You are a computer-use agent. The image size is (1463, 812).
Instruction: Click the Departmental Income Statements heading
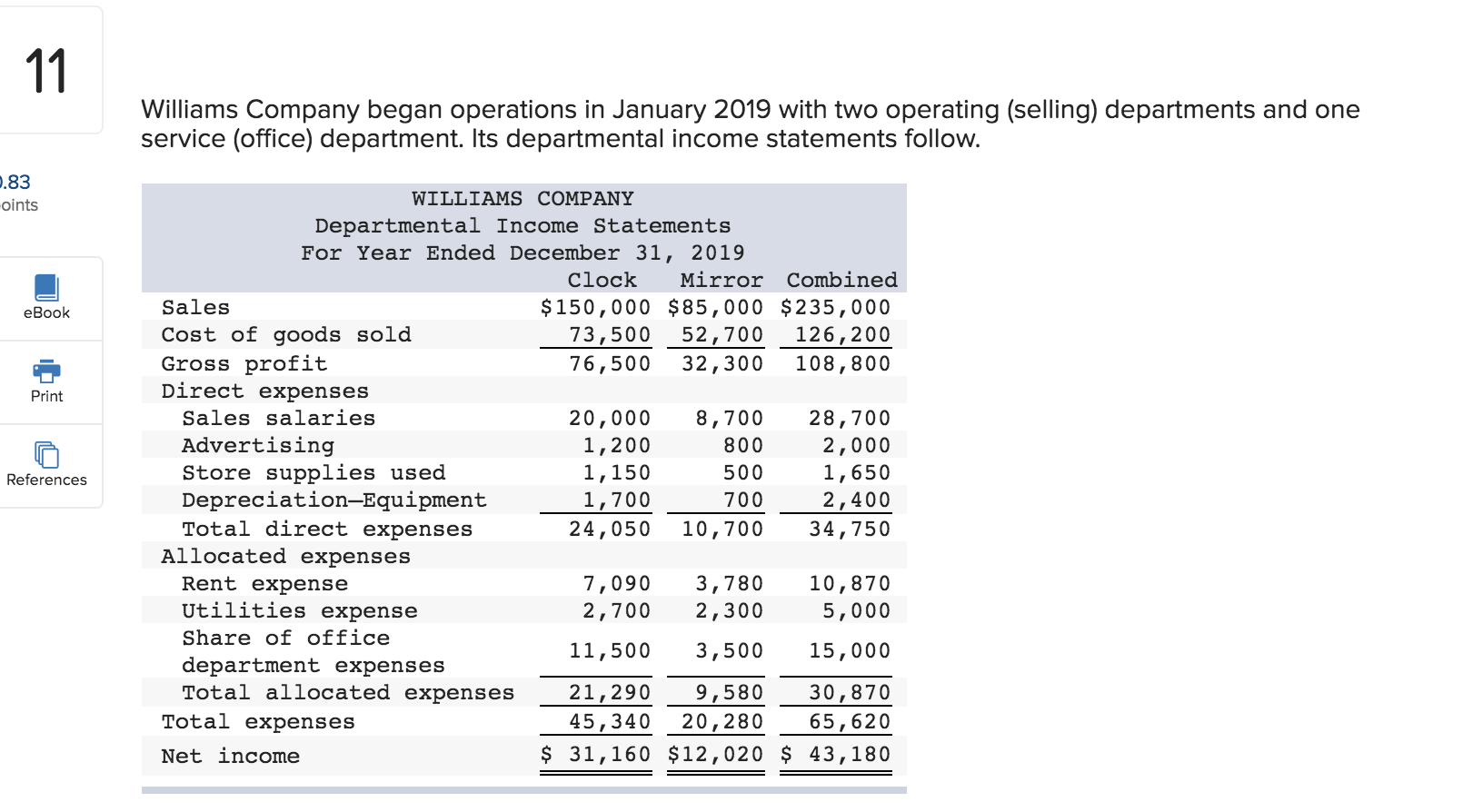click(x=522, y=225)
